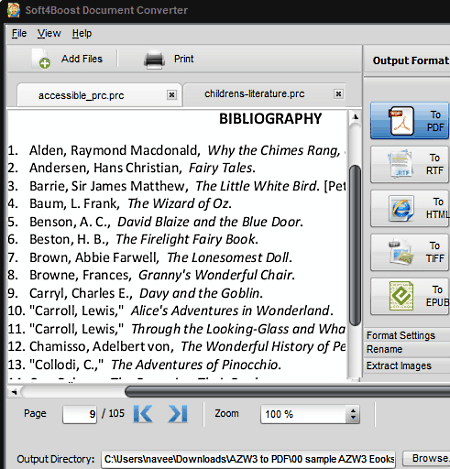
Task: Click the vertical scrollbar up arrow
Action: pos(355,117)
